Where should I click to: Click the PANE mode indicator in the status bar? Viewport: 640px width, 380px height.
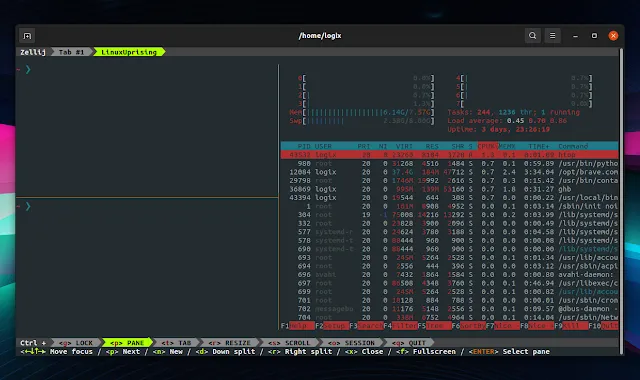pos(127,342)
